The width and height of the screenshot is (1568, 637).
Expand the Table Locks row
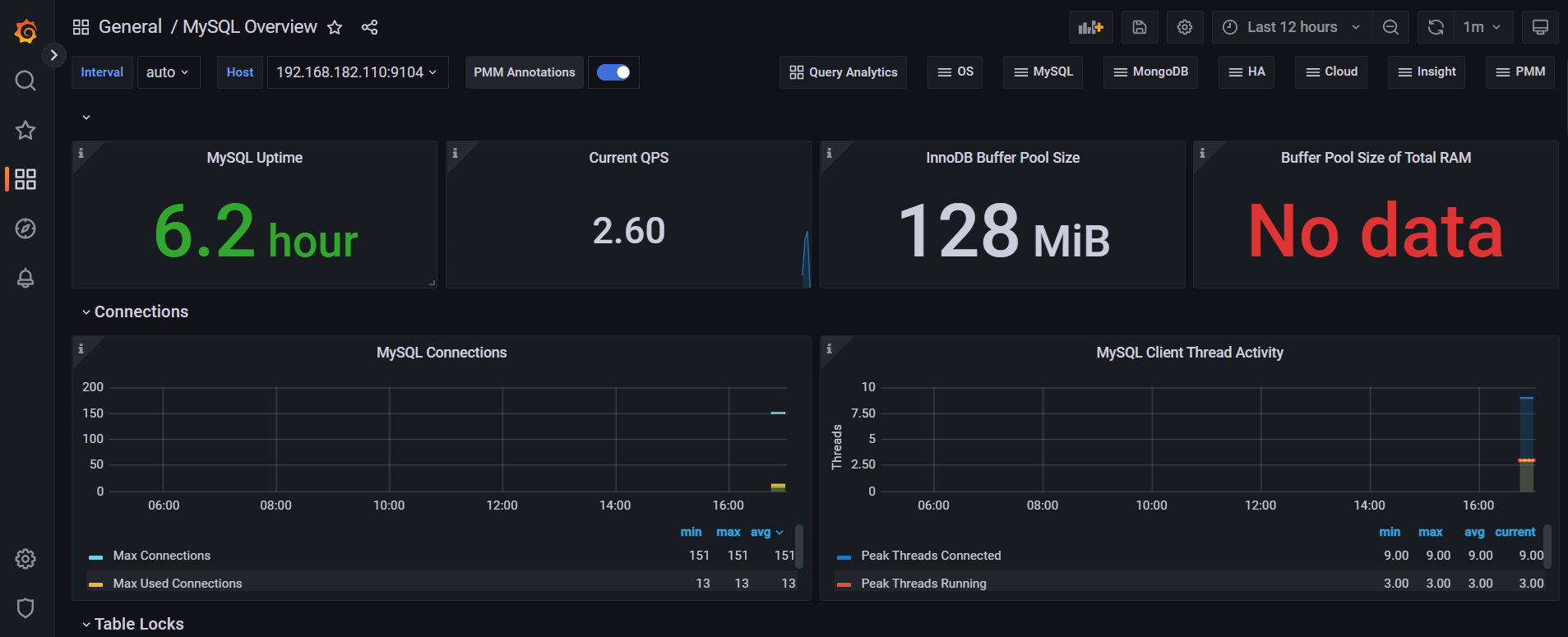pos(132,624)
